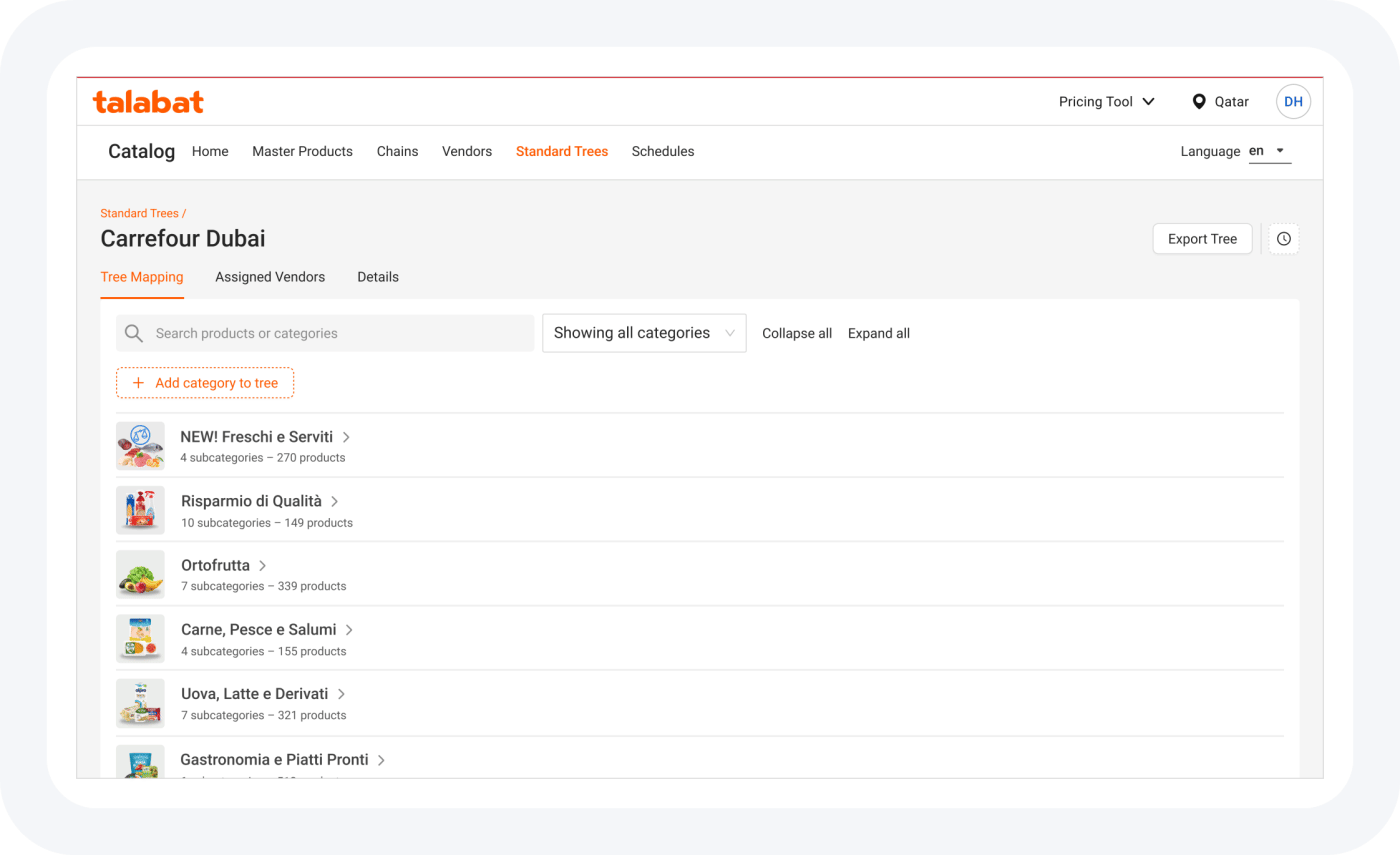The height and width of the screenshot is (855, 1400).
Task: Click '7 subcategories – 339 products' text
Action: [264, 586]
